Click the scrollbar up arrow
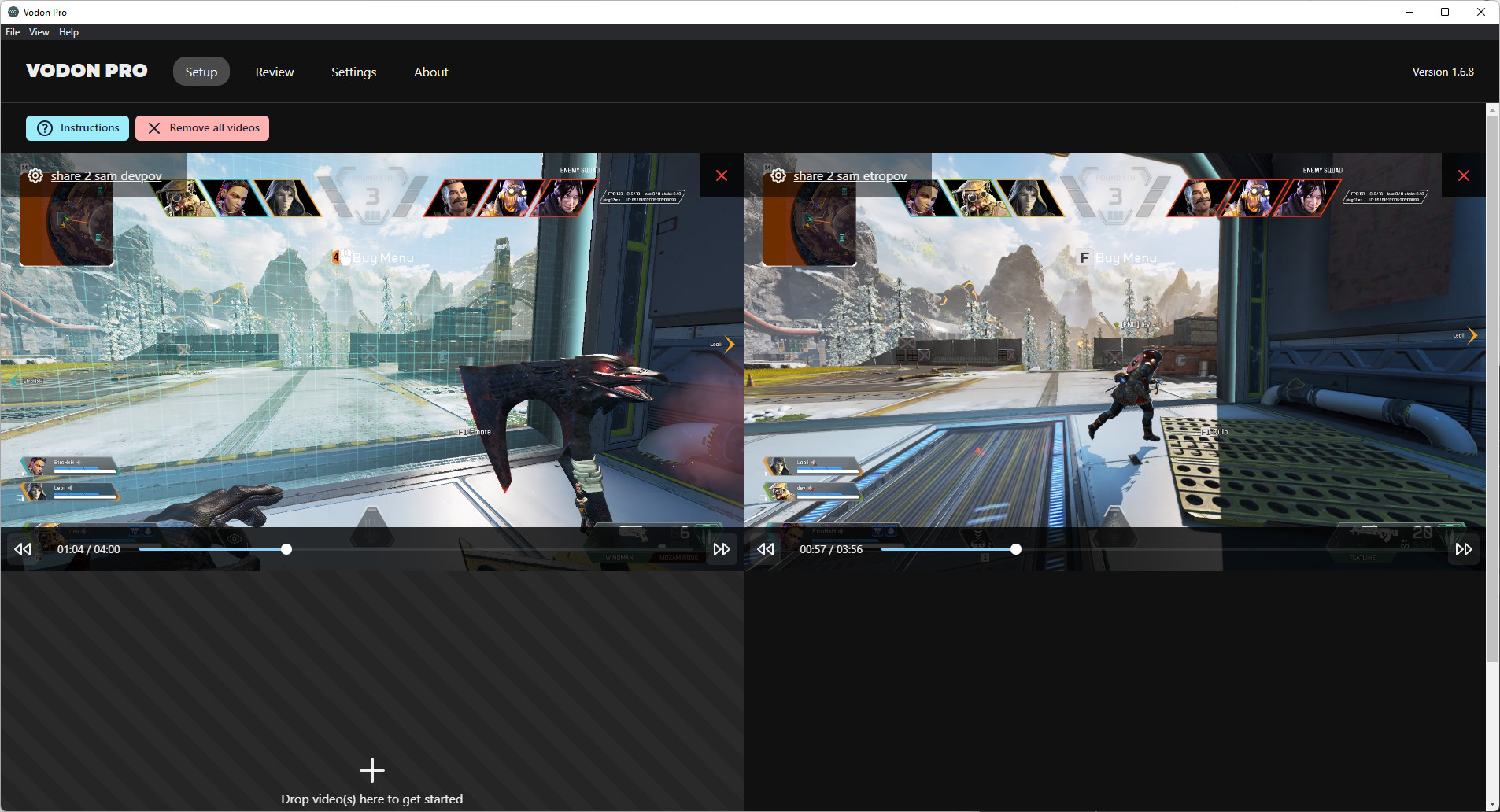1500x812 pixels. coord(1493,110)
